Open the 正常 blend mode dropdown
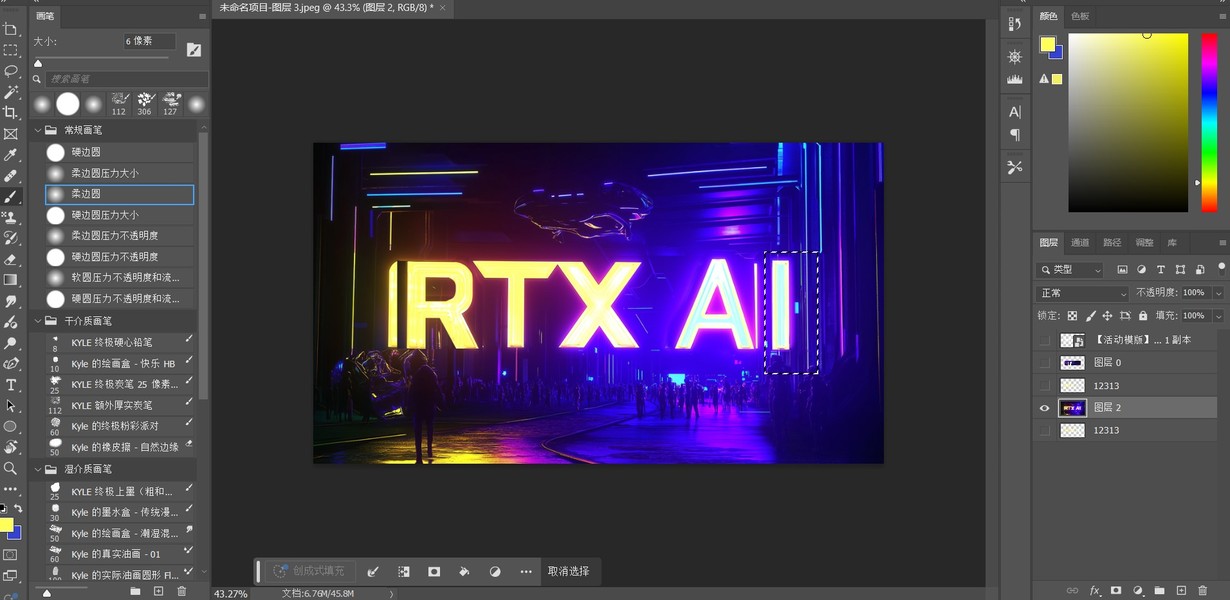 [x=1083, y=293]
